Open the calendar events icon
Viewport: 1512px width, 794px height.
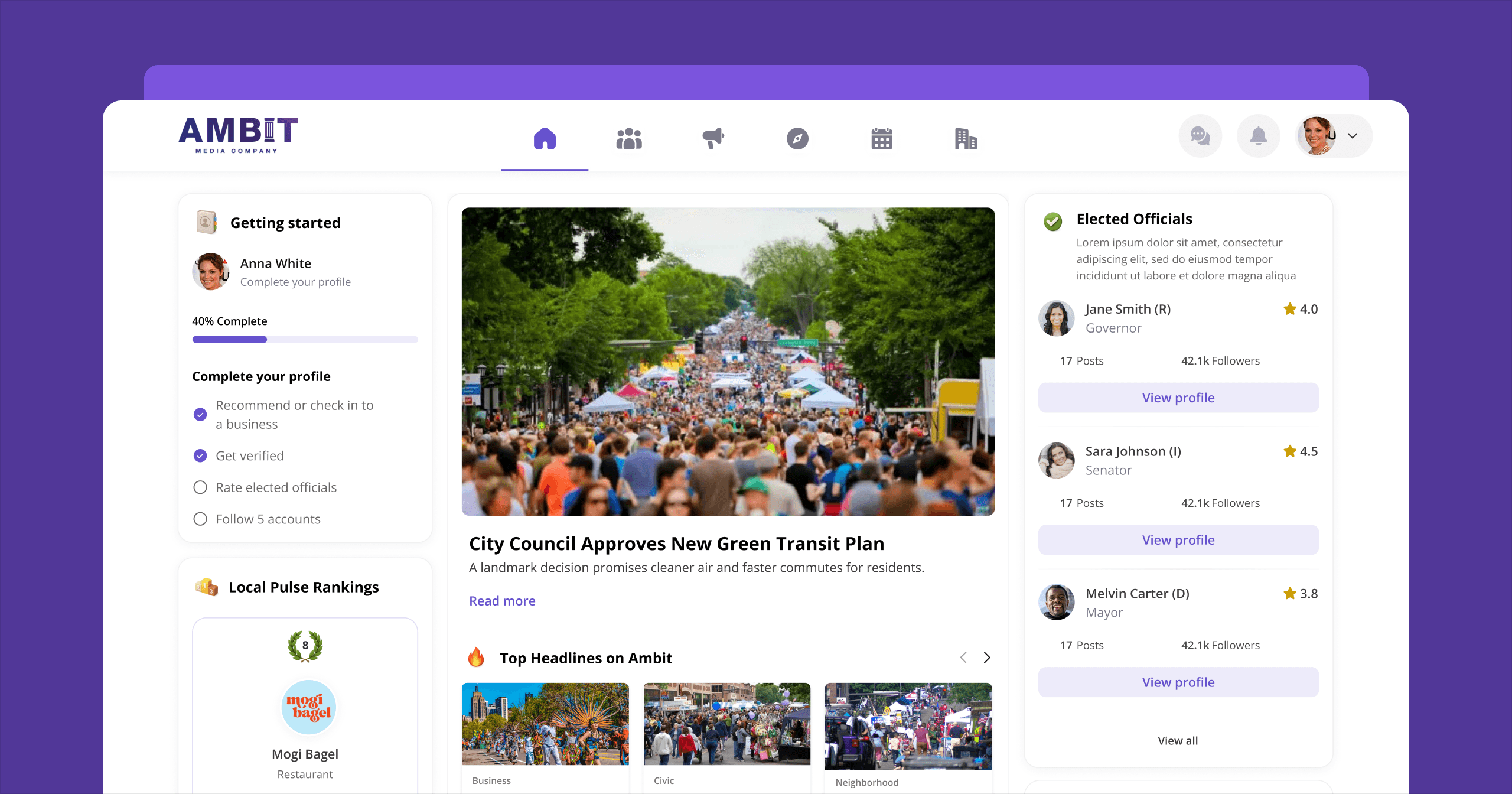[881, 139]
